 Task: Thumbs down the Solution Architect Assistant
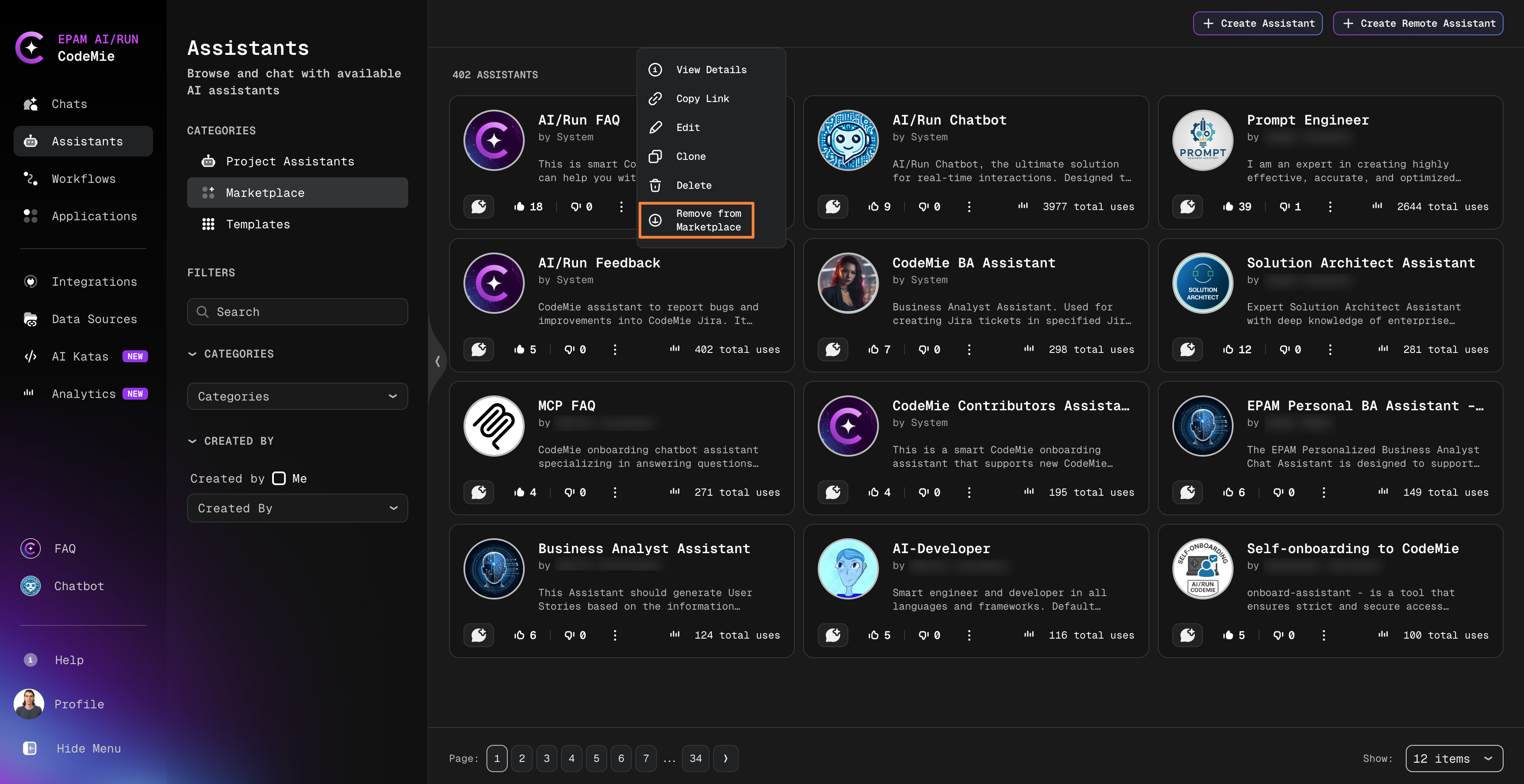point(1285,349)
